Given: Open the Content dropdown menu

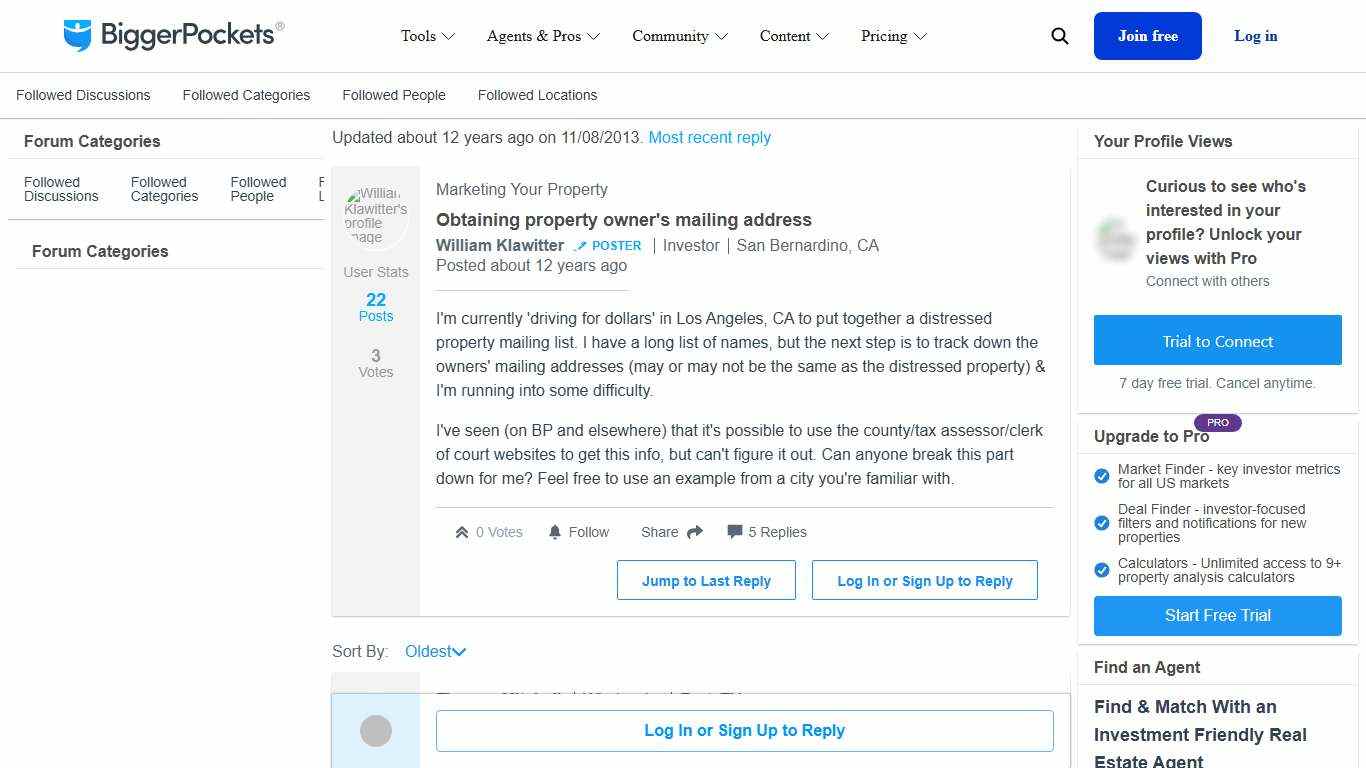Looking at the screenshot, I should (x=794, y=36).
